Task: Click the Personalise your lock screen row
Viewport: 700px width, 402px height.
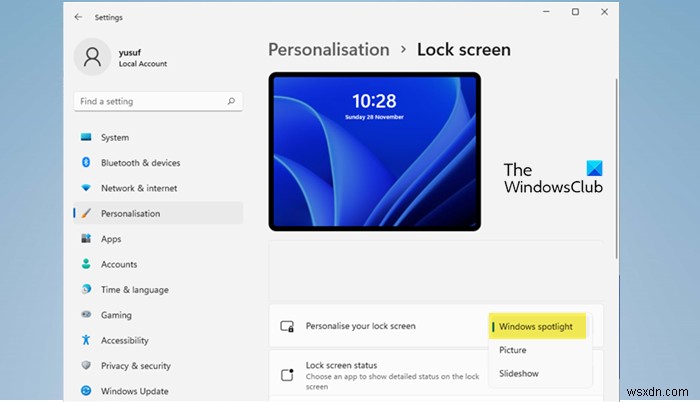Action: [x=436, y=326]
